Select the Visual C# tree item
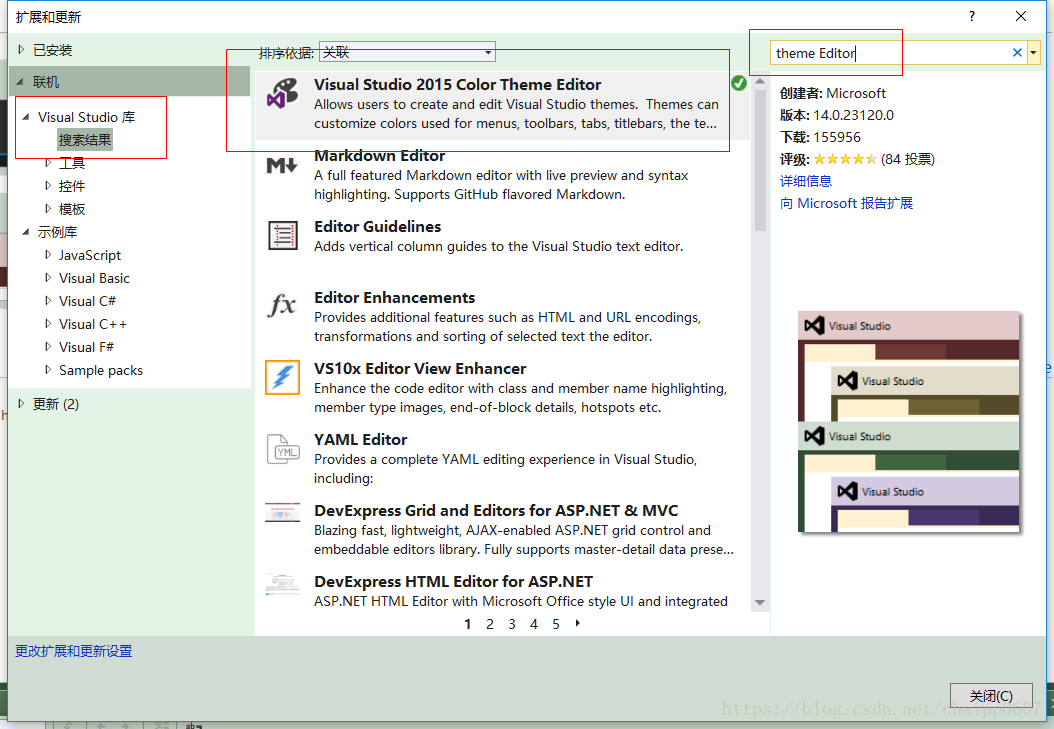Viewport: 1054px width, 729px height. point(87,301)
